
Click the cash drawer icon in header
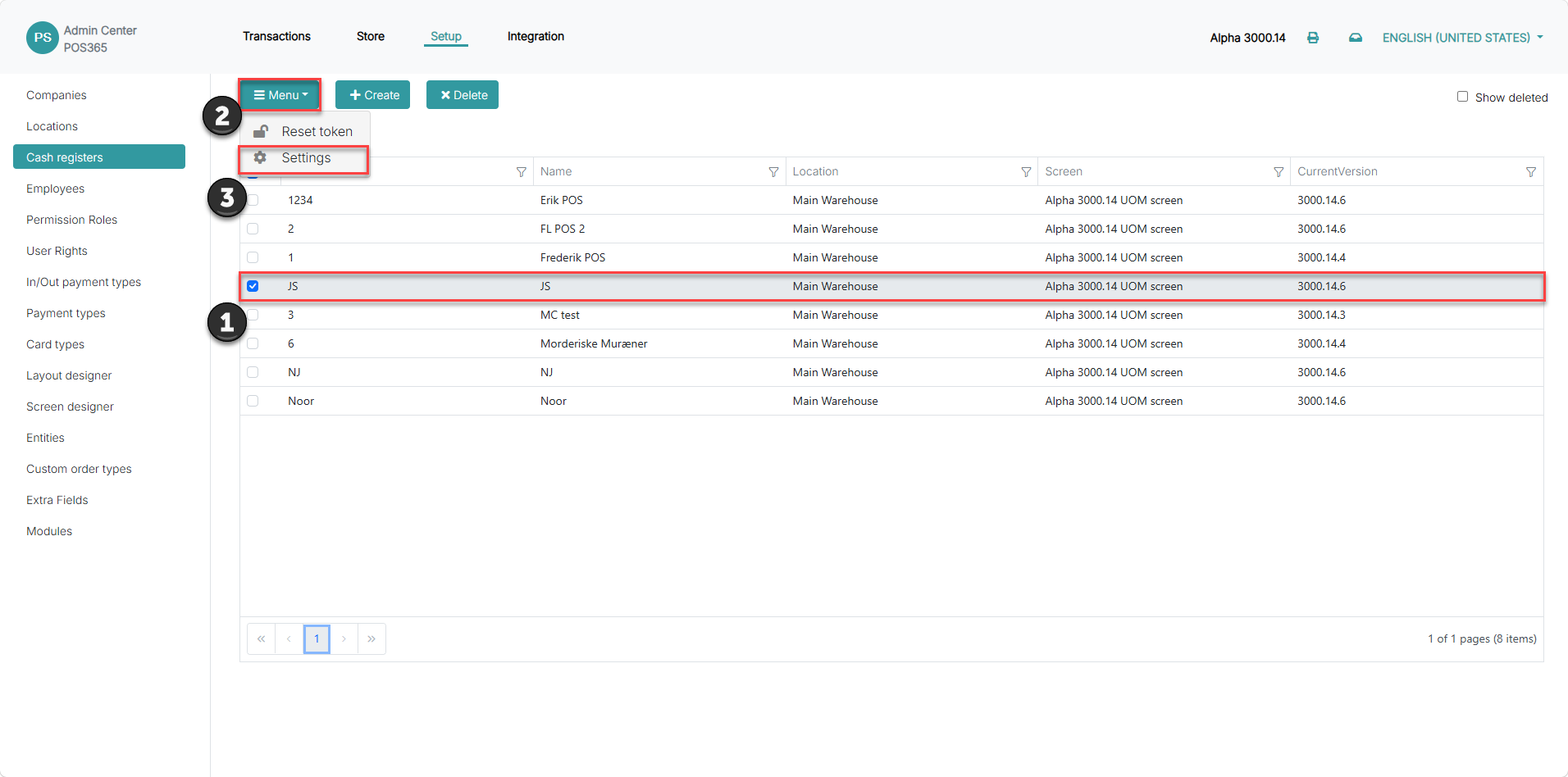pyautogui.click(x=1356, y=38)
